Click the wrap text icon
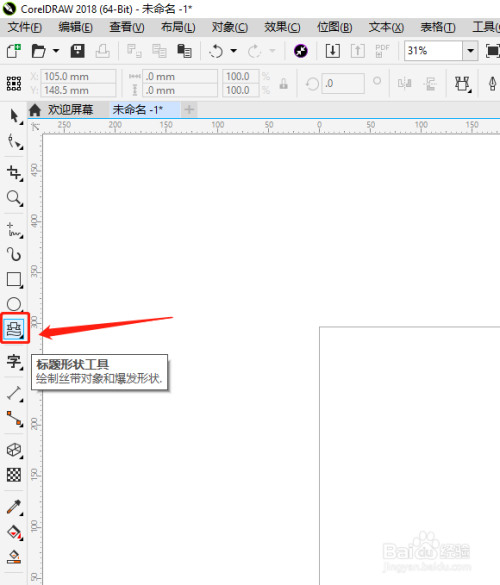This screenshot has width=500, height=585. pyautogui.click(x=462, y=84)
